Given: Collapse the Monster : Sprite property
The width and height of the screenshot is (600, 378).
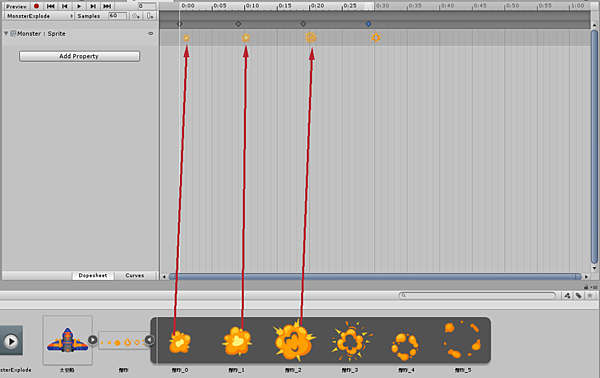Looking at the screenshot, I should pos(6,33).
